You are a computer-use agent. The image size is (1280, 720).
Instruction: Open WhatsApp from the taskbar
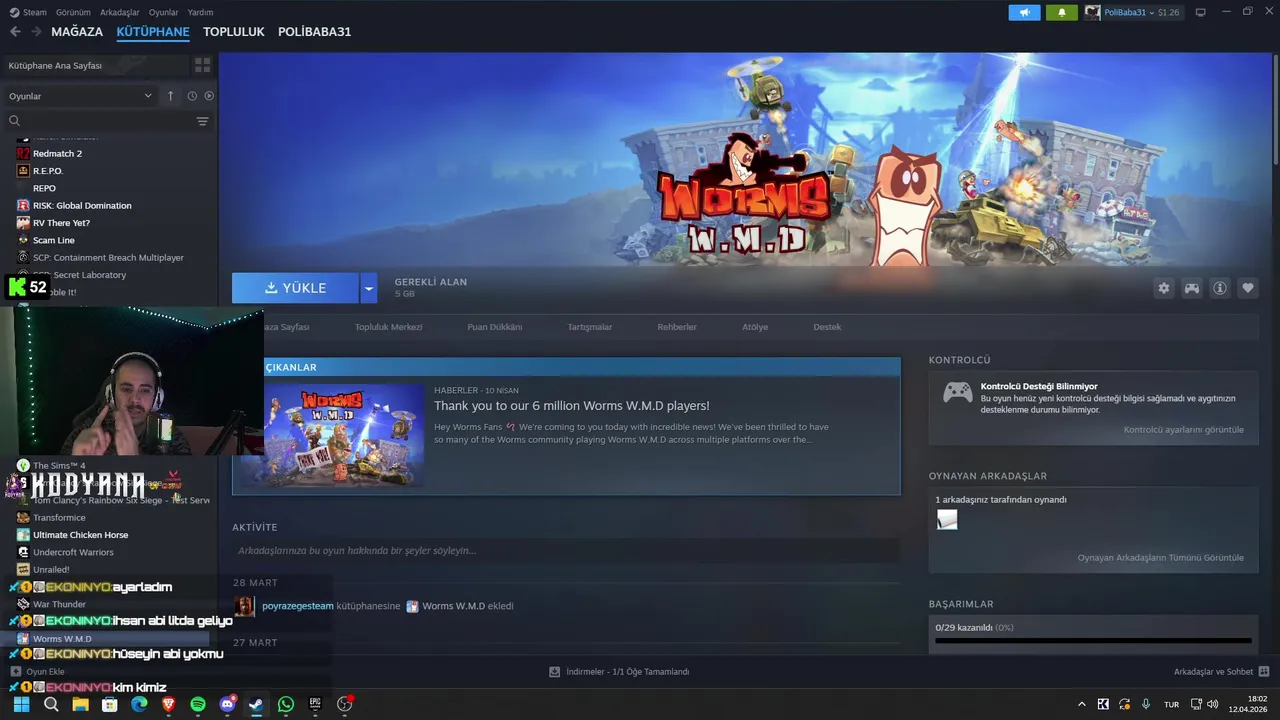pyautogui.click(x=286, y=704)
